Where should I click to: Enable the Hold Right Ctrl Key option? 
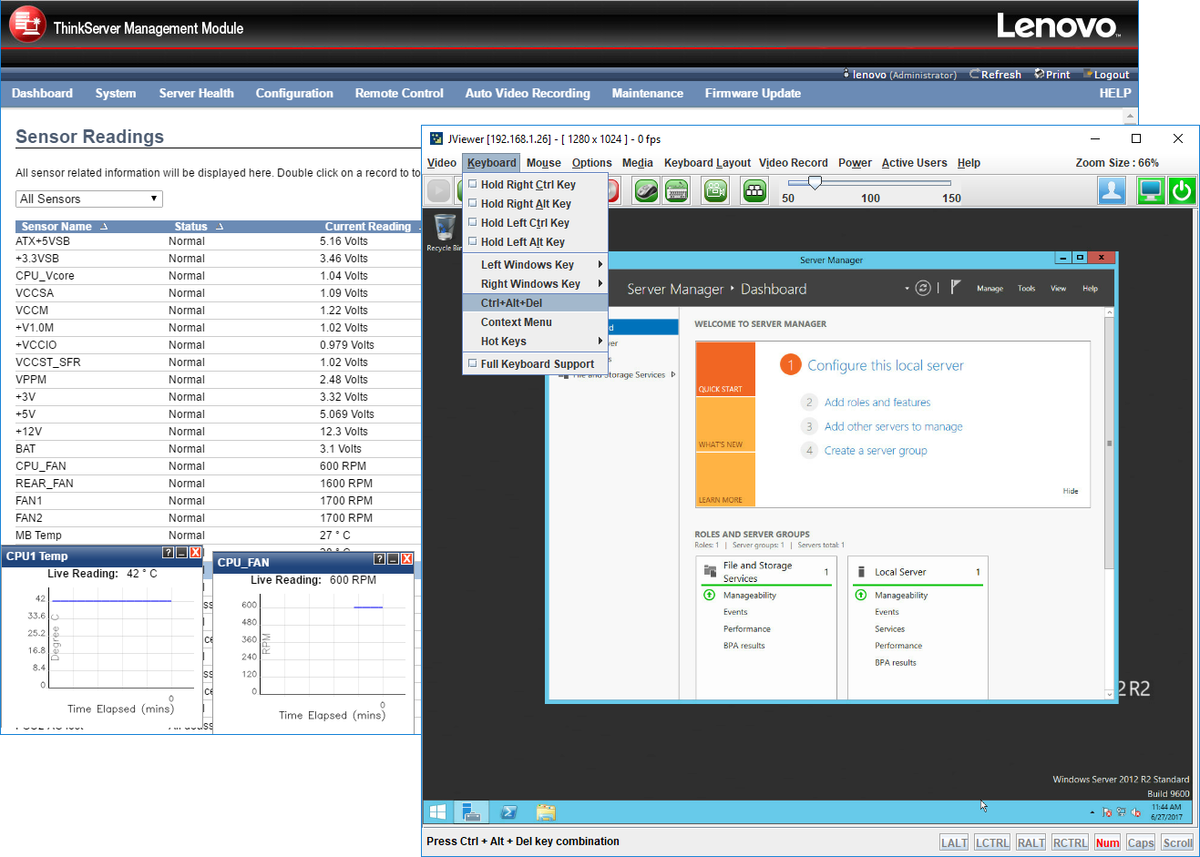coord(531,184)
